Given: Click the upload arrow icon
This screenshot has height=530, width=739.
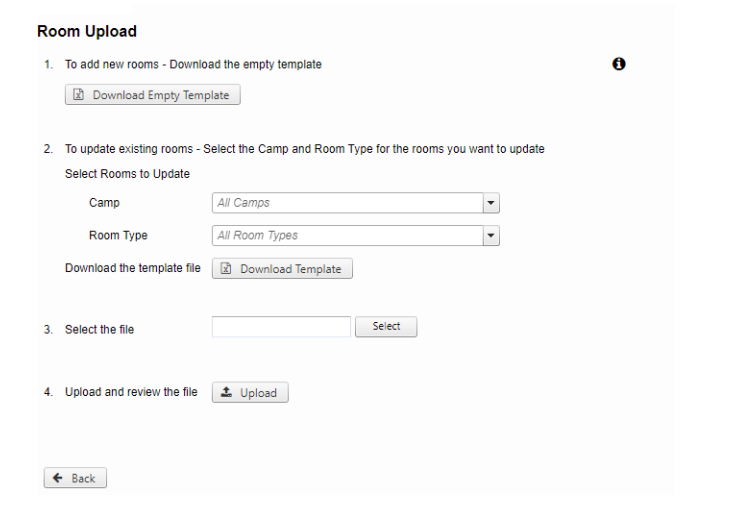Looking at the screenshot, I should click(x=226, y=392).
